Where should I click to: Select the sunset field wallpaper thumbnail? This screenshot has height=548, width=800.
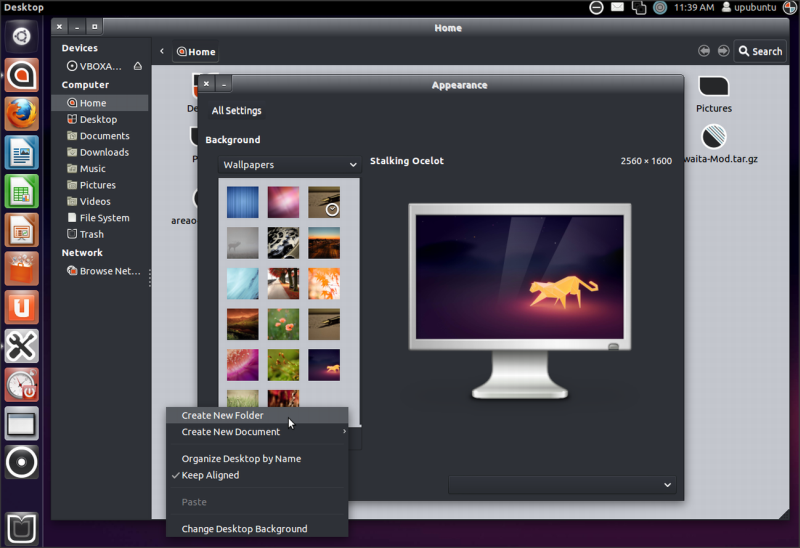pos(324,243)
